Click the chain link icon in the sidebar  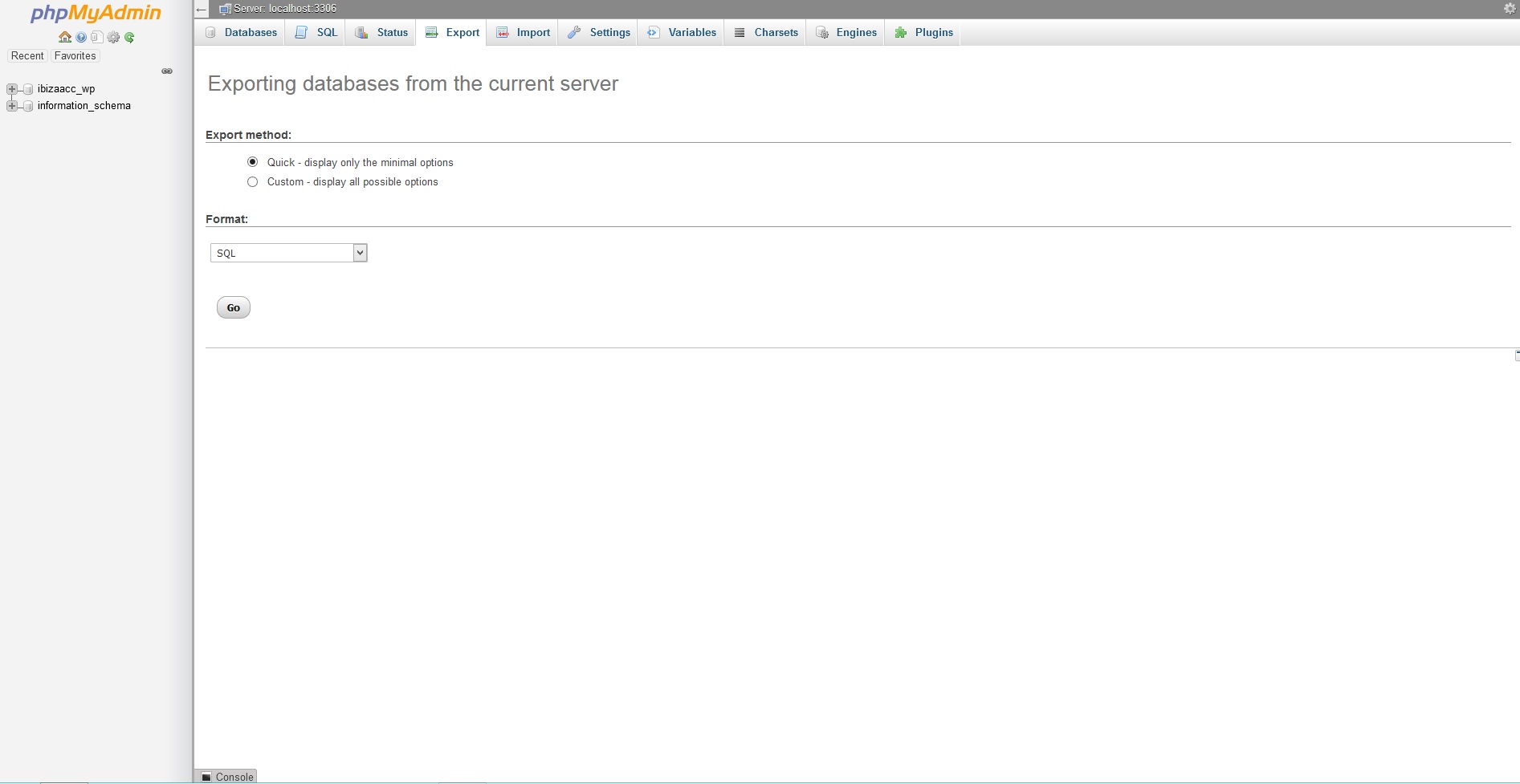[167, 71]
